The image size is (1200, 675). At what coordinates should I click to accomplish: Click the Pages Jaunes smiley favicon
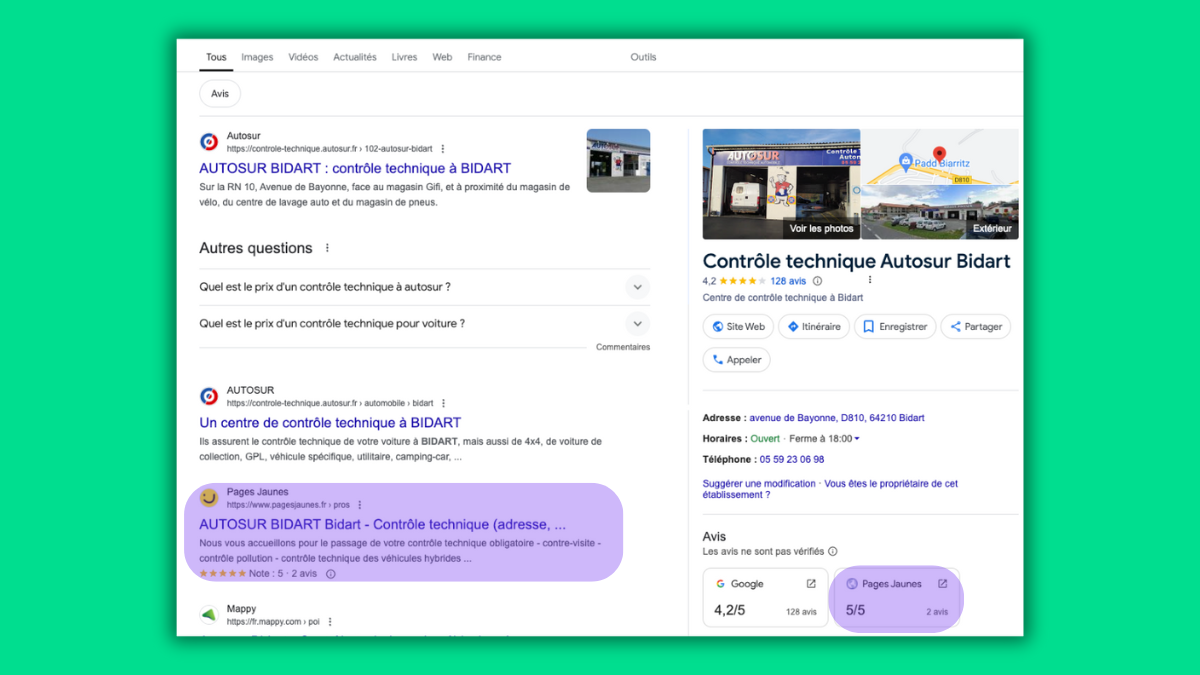[209, 498]
